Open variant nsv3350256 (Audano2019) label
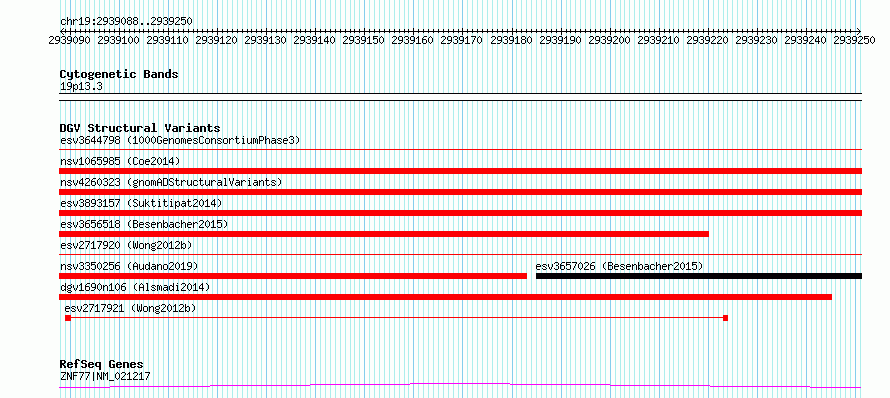Image resolution: width=890 pixels, height=398 pixels. tap(129, 266)
